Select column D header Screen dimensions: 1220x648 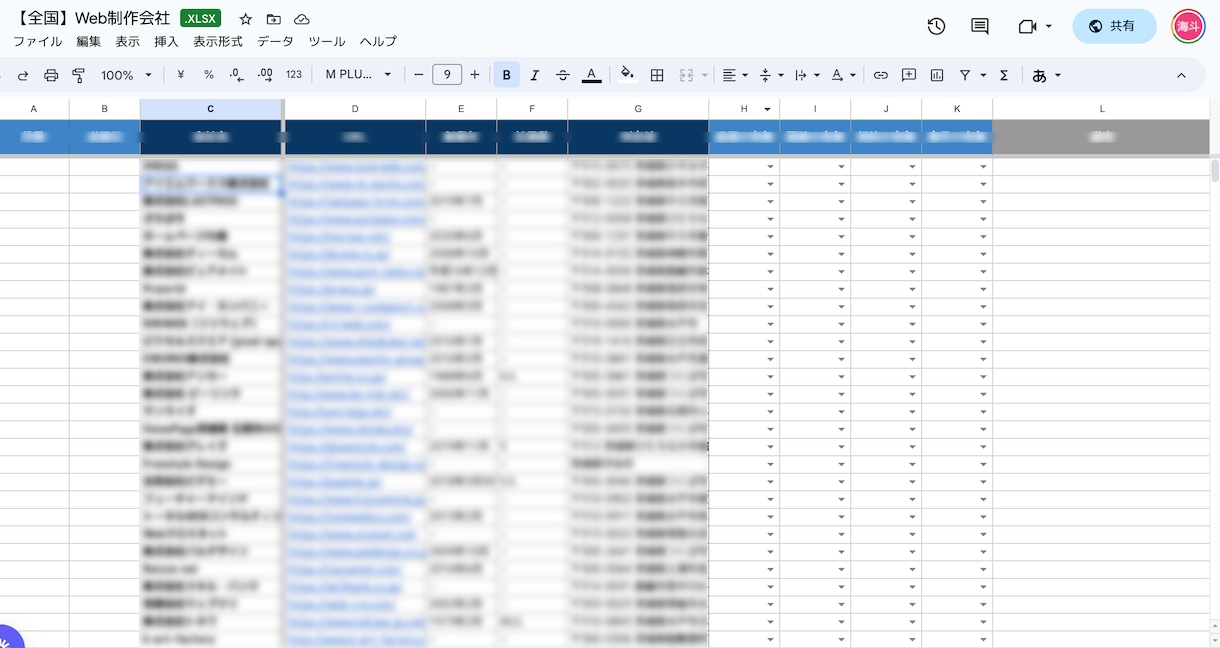[355, 109]
